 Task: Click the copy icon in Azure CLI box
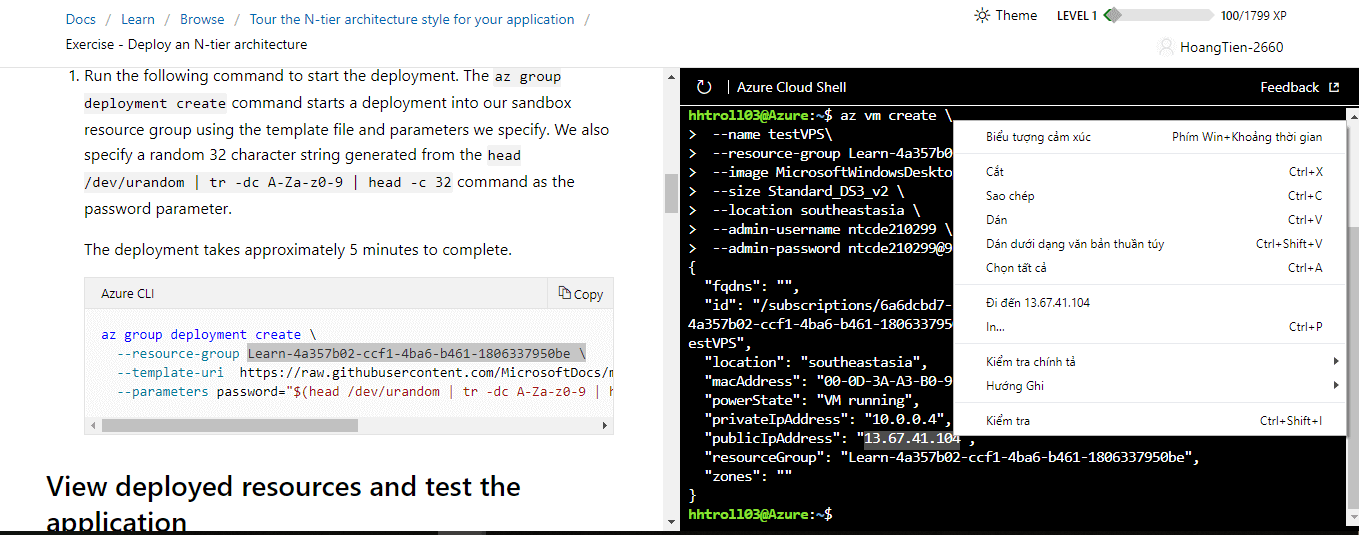(x=564, y=293)
